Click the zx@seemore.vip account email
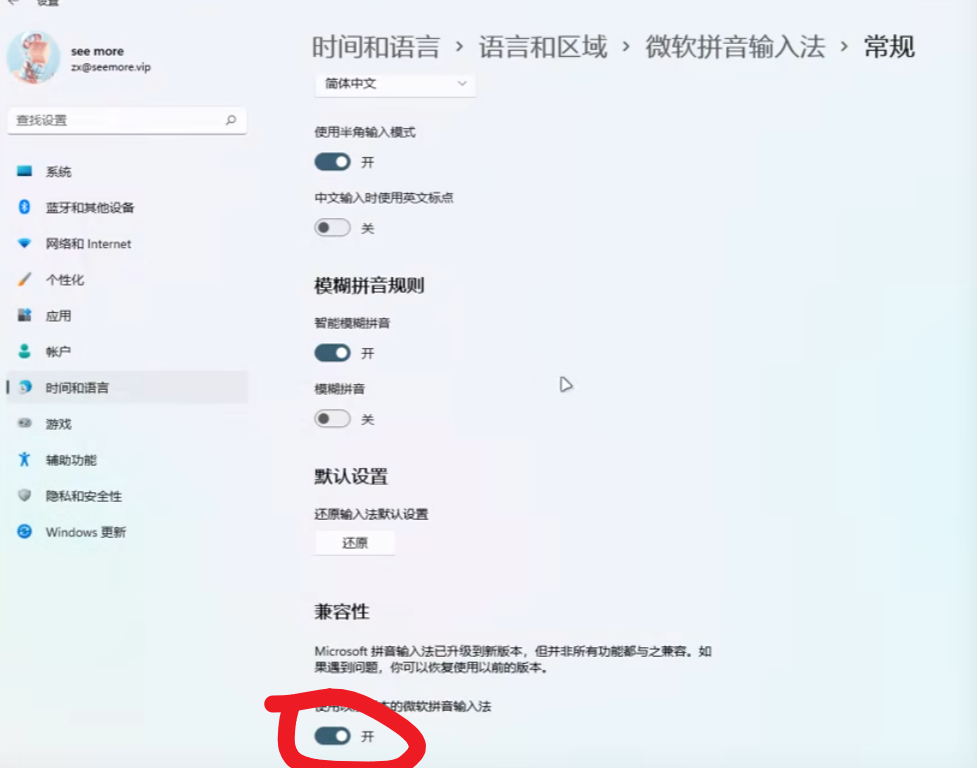This screenshot has height=768, width=977. [x=111, y=67]
